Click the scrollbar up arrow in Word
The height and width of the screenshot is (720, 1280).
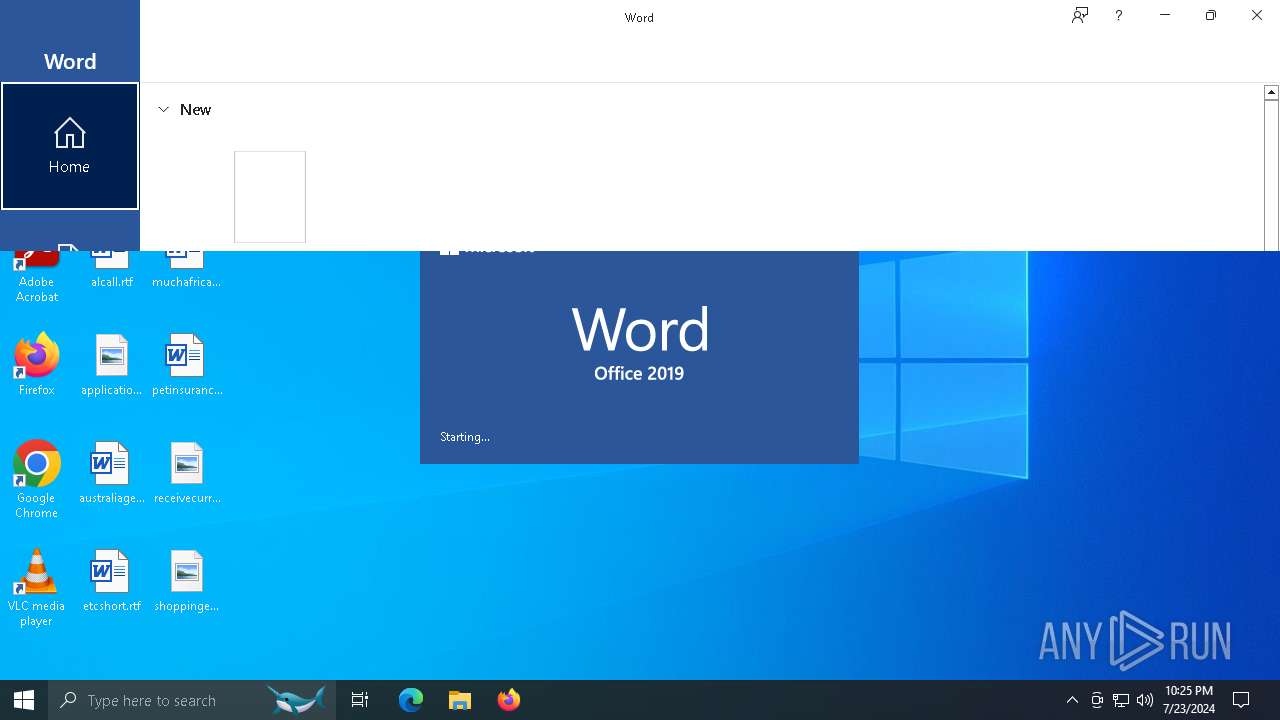click(x=1271, y=92)
